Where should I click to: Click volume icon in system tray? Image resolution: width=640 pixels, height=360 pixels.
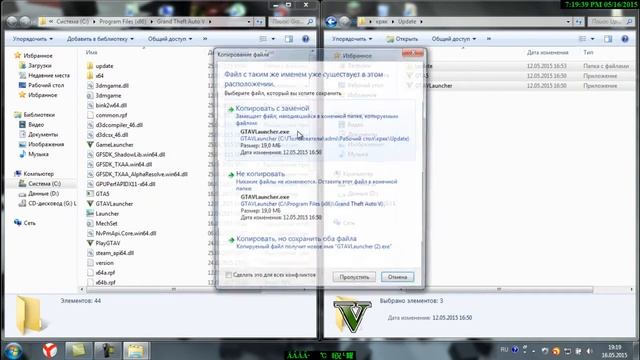pyautogui.click(x=589, y=351)
